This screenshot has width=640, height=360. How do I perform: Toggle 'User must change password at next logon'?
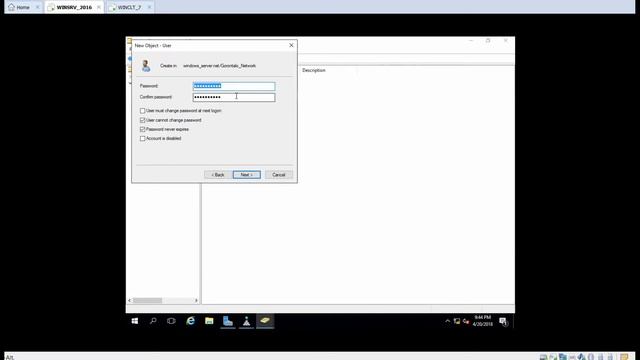pos(142,111)
